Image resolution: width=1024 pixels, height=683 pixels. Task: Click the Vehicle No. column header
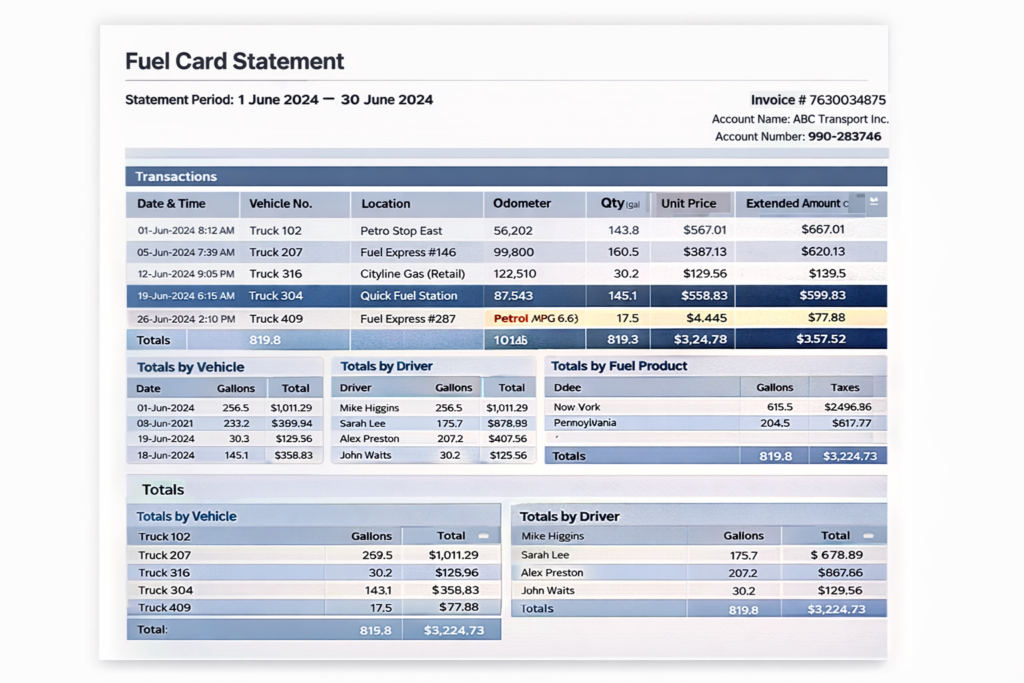tap(281, 203)
